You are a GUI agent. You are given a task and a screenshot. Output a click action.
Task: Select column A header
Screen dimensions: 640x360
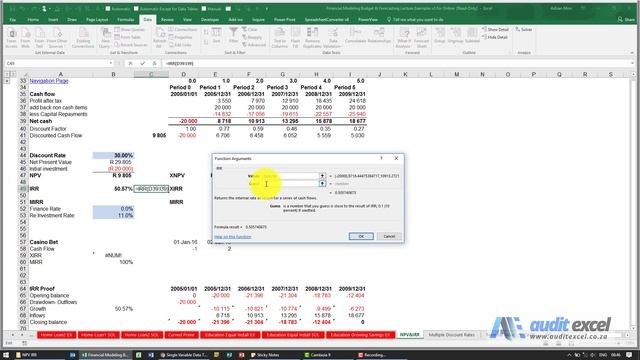[60, 74]
